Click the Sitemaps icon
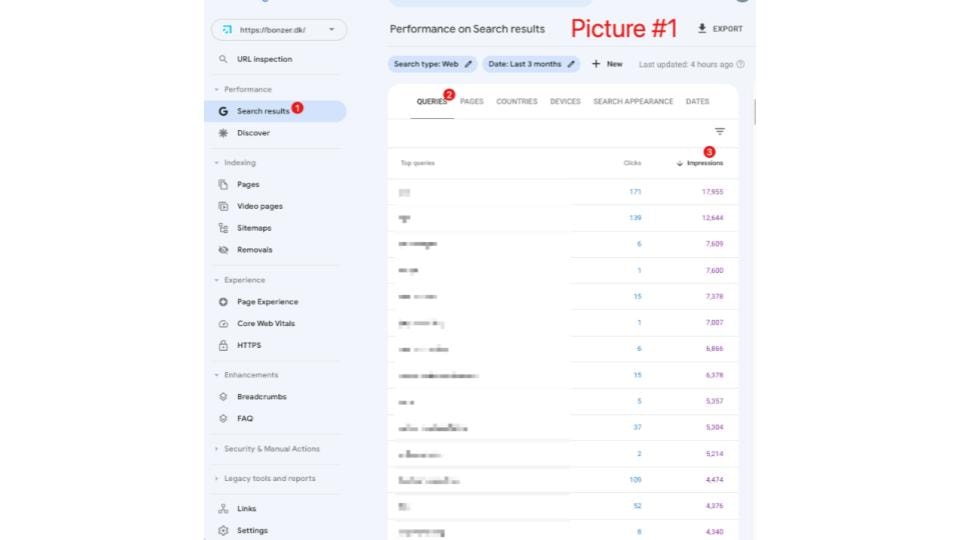 click(x=223, y=228)
